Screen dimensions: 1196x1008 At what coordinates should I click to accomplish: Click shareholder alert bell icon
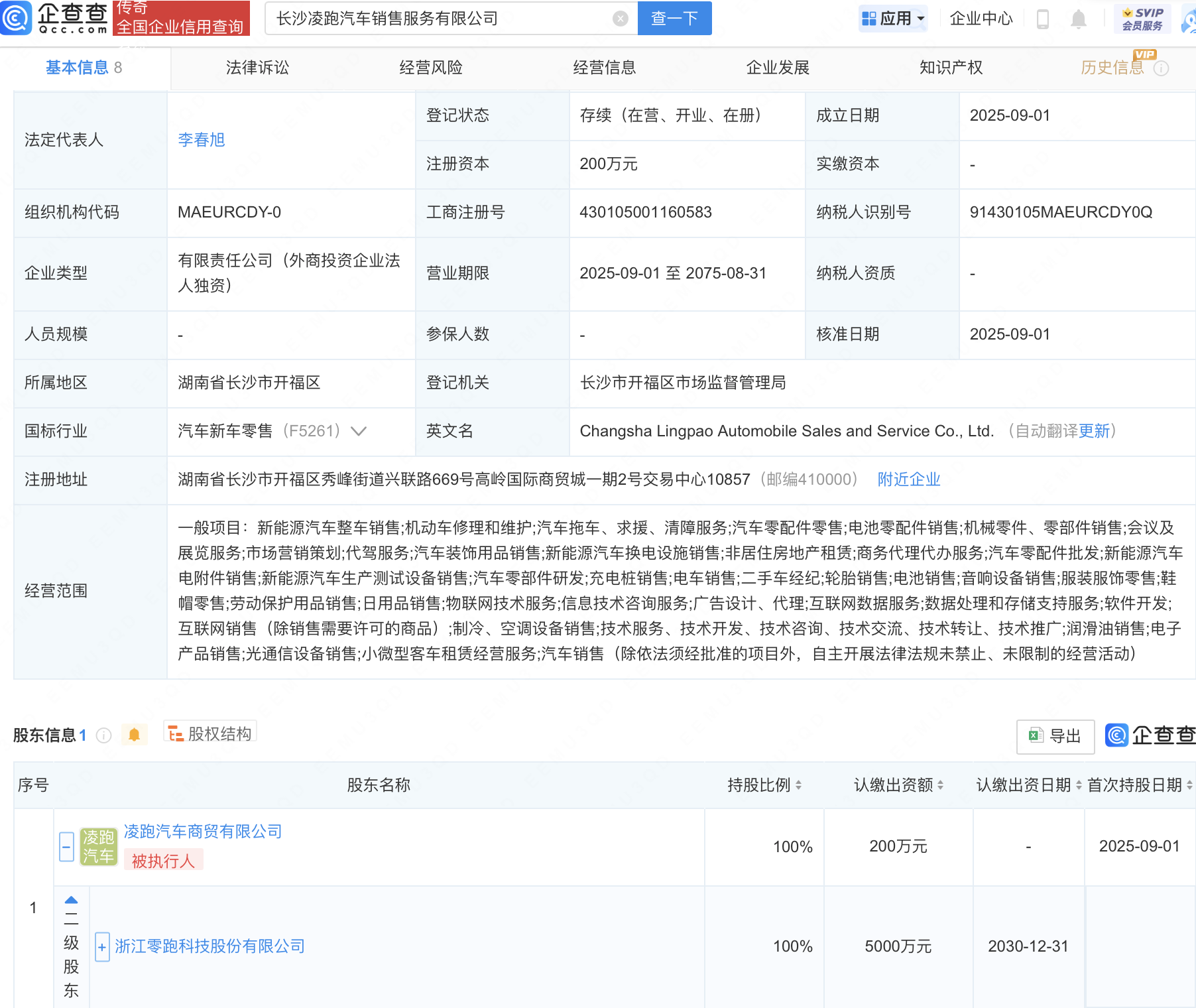tap(134, 735)
